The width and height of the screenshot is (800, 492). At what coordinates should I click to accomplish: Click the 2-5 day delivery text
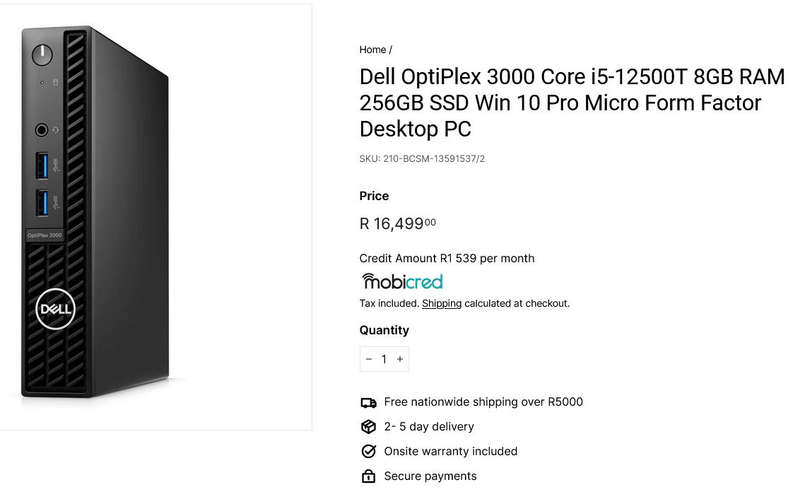[429, 427]
